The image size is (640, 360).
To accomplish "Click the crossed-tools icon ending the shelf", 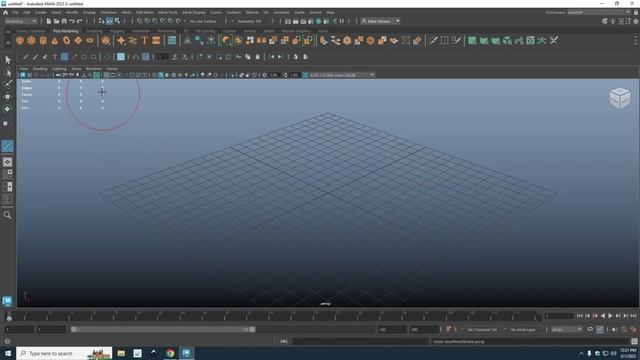I will coord(553,40).
